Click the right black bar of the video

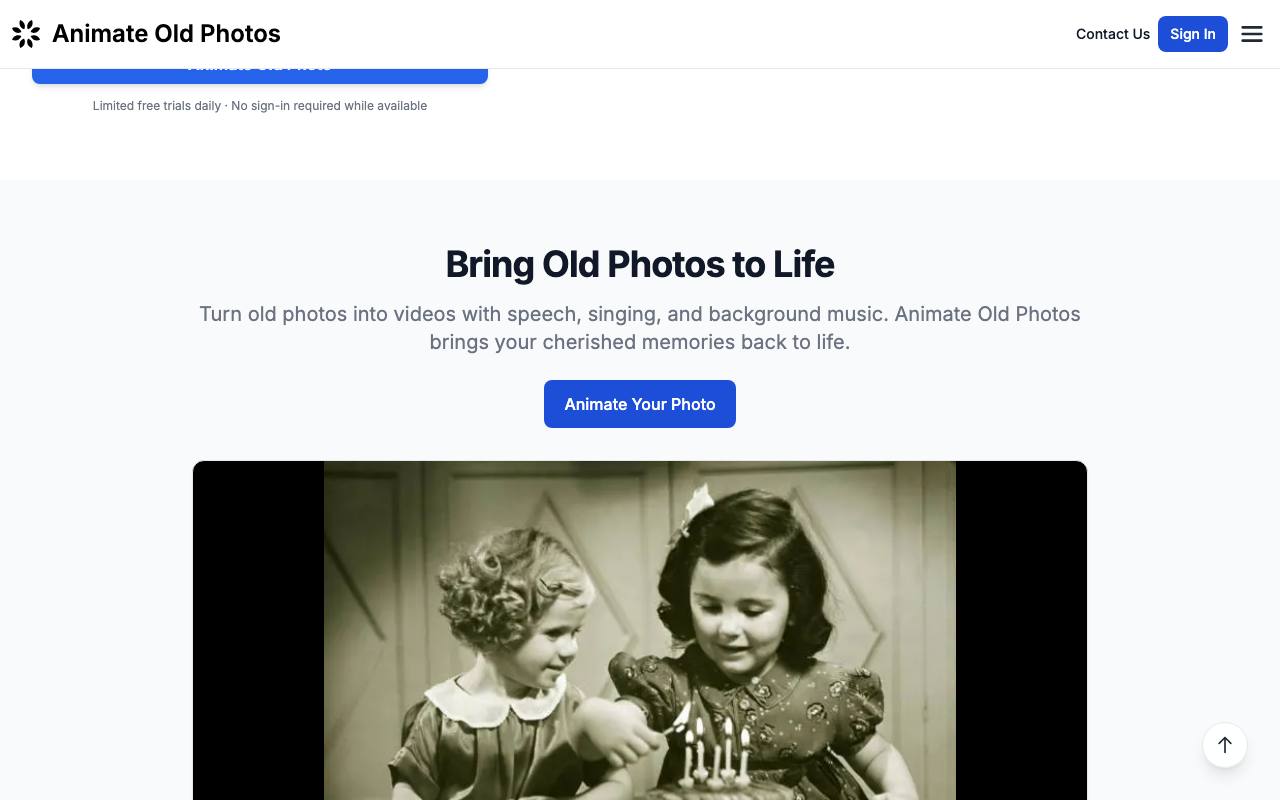(1021, 630)
